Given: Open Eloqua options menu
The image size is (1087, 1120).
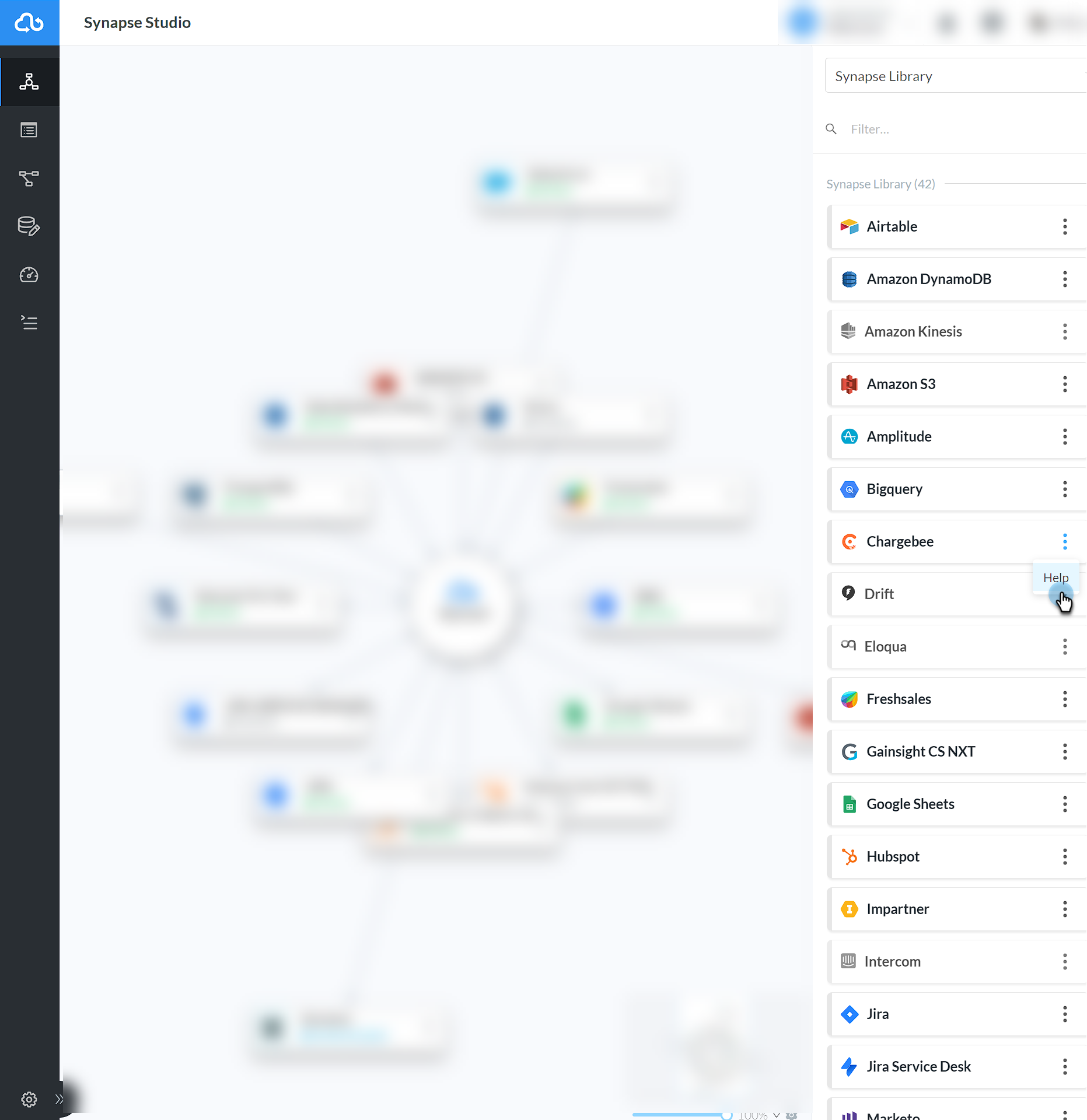Looking at the screenshot, I should [x=1065, y=646].
